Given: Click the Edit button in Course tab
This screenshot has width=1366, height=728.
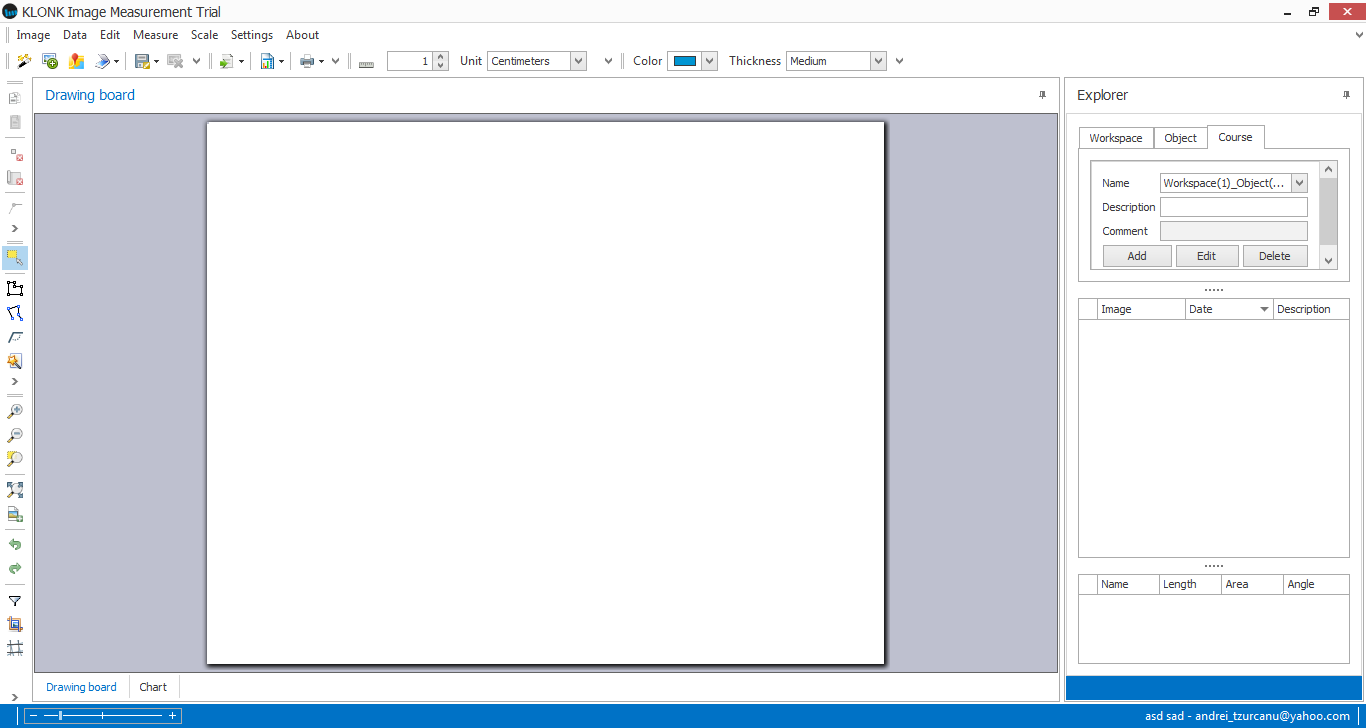Looking at the screenshot, I should click(1206, 256).
